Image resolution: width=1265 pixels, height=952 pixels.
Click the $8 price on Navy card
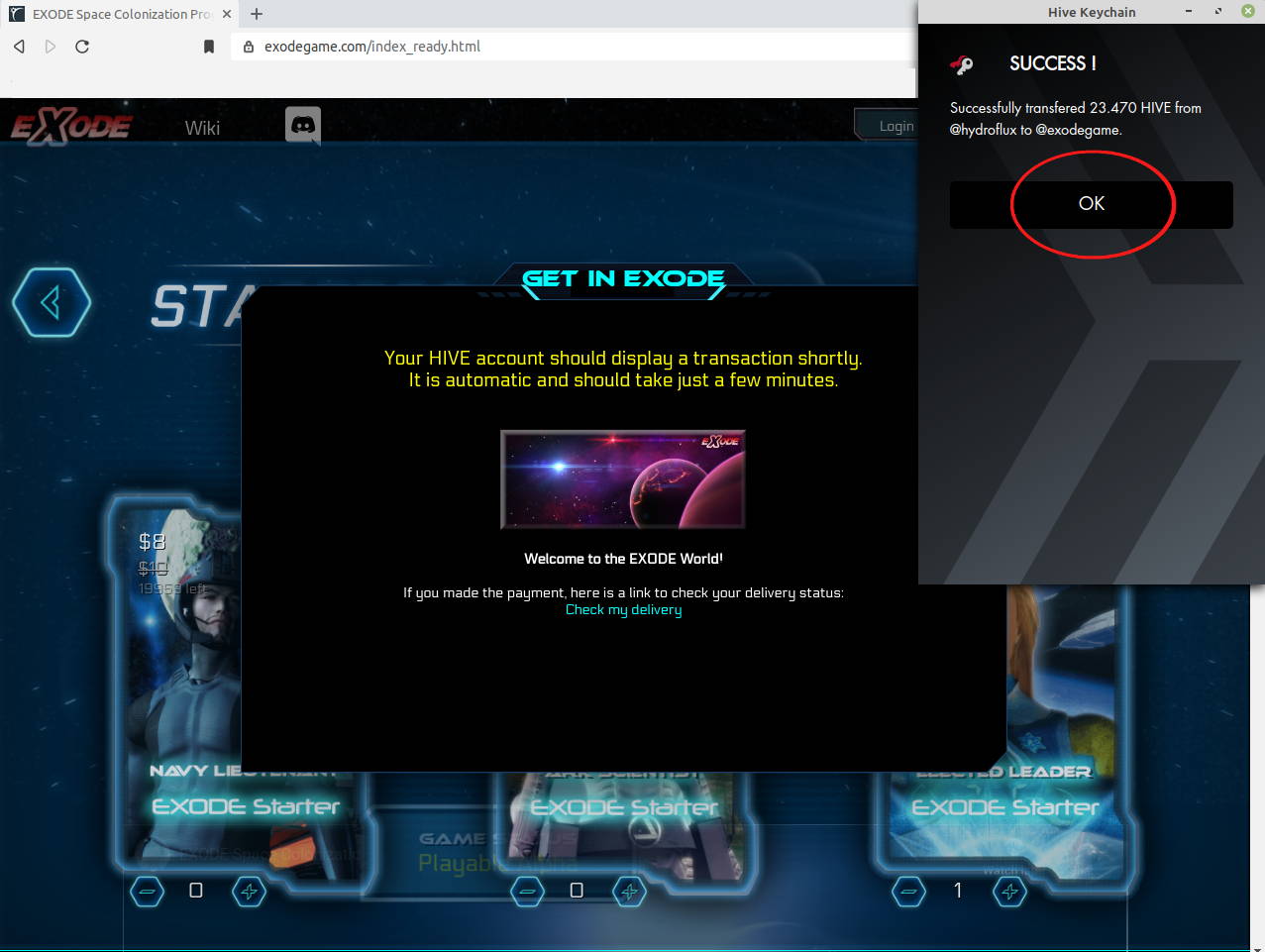pos(152,542)
